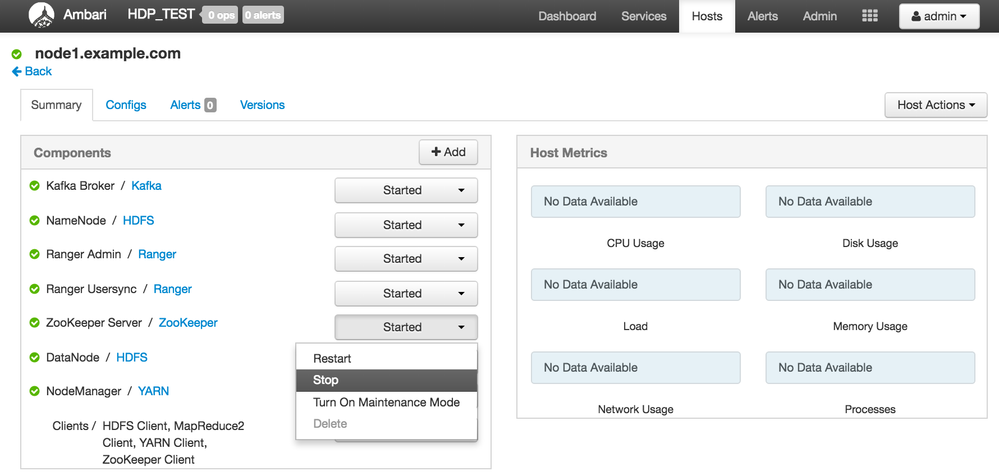
Task: Select Turn On Maintenance Mode option
Action: (386, 402)
